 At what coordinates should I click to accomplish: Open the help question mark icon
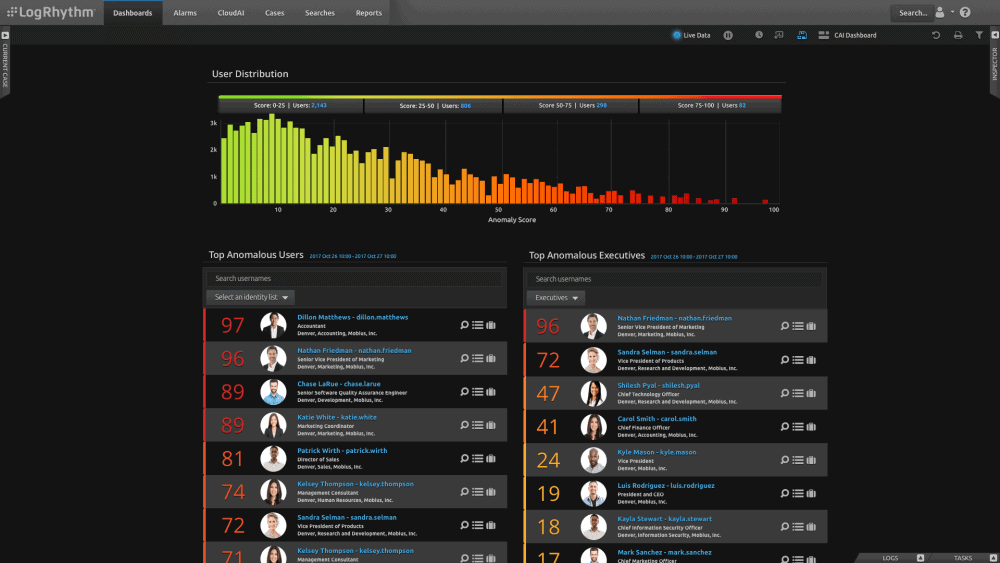pos(965,13)
